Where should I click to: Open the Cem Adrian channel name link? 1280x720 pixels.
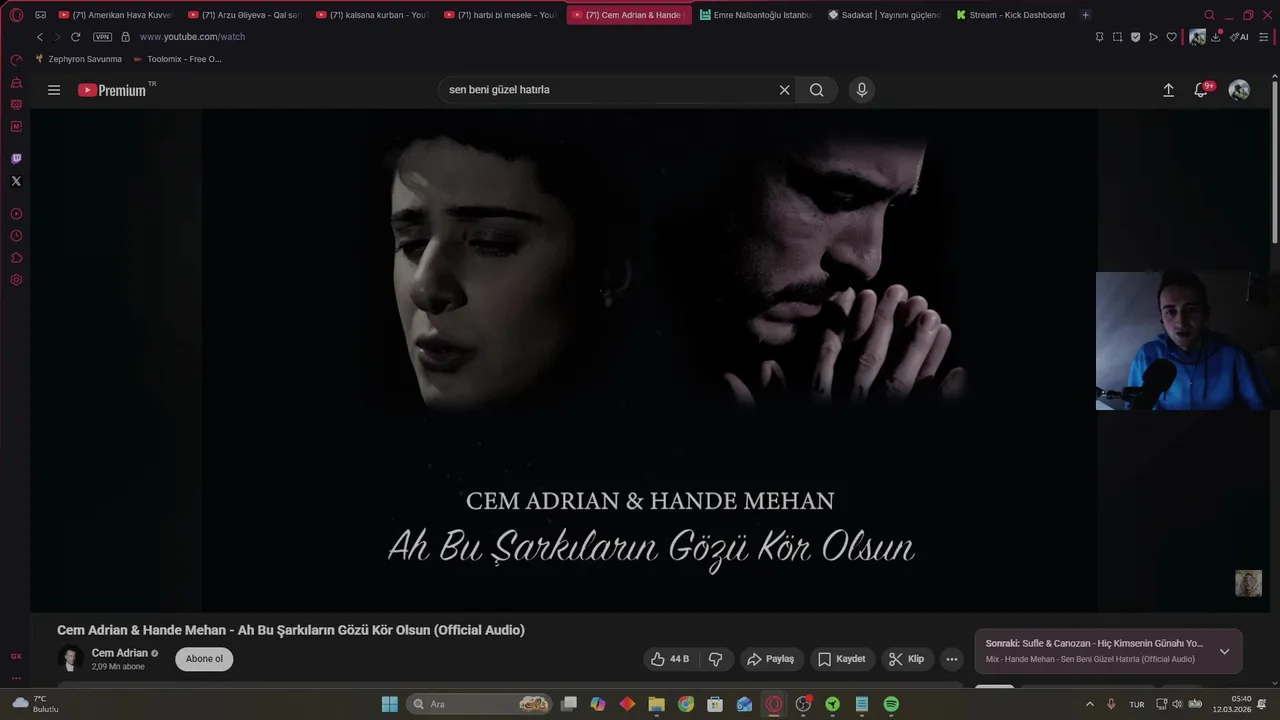click(x=119, y=653)
